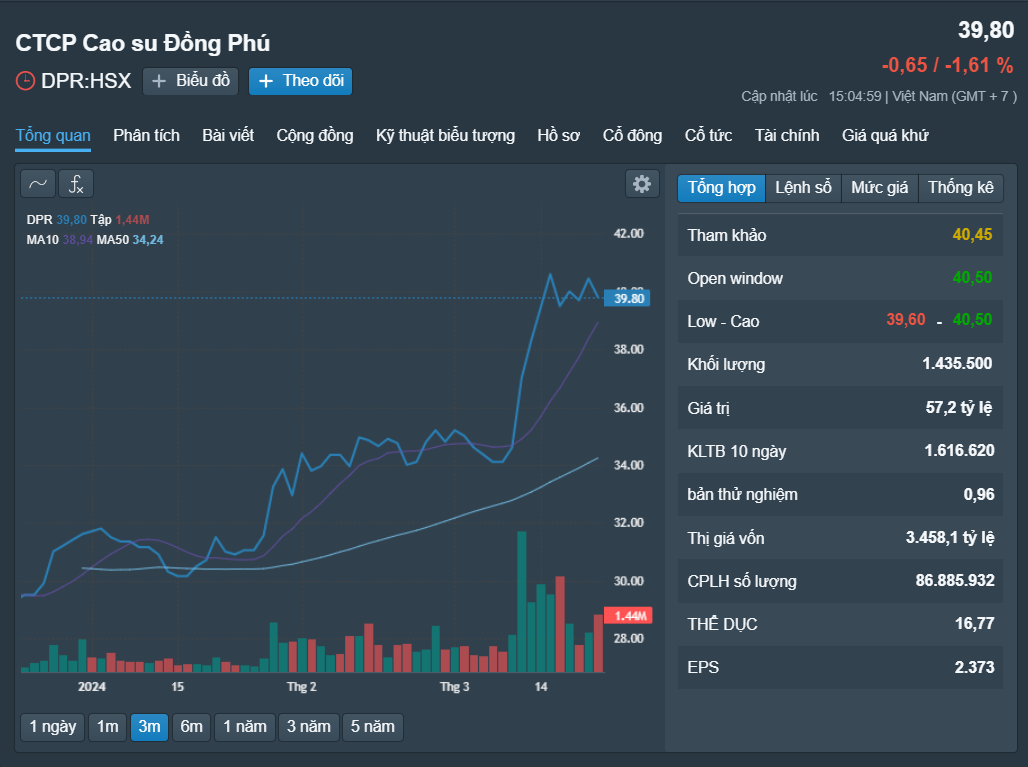Screen dimensions: 1028x767
Task: Open chart settings gear icon
Action: tap(642, 184)
